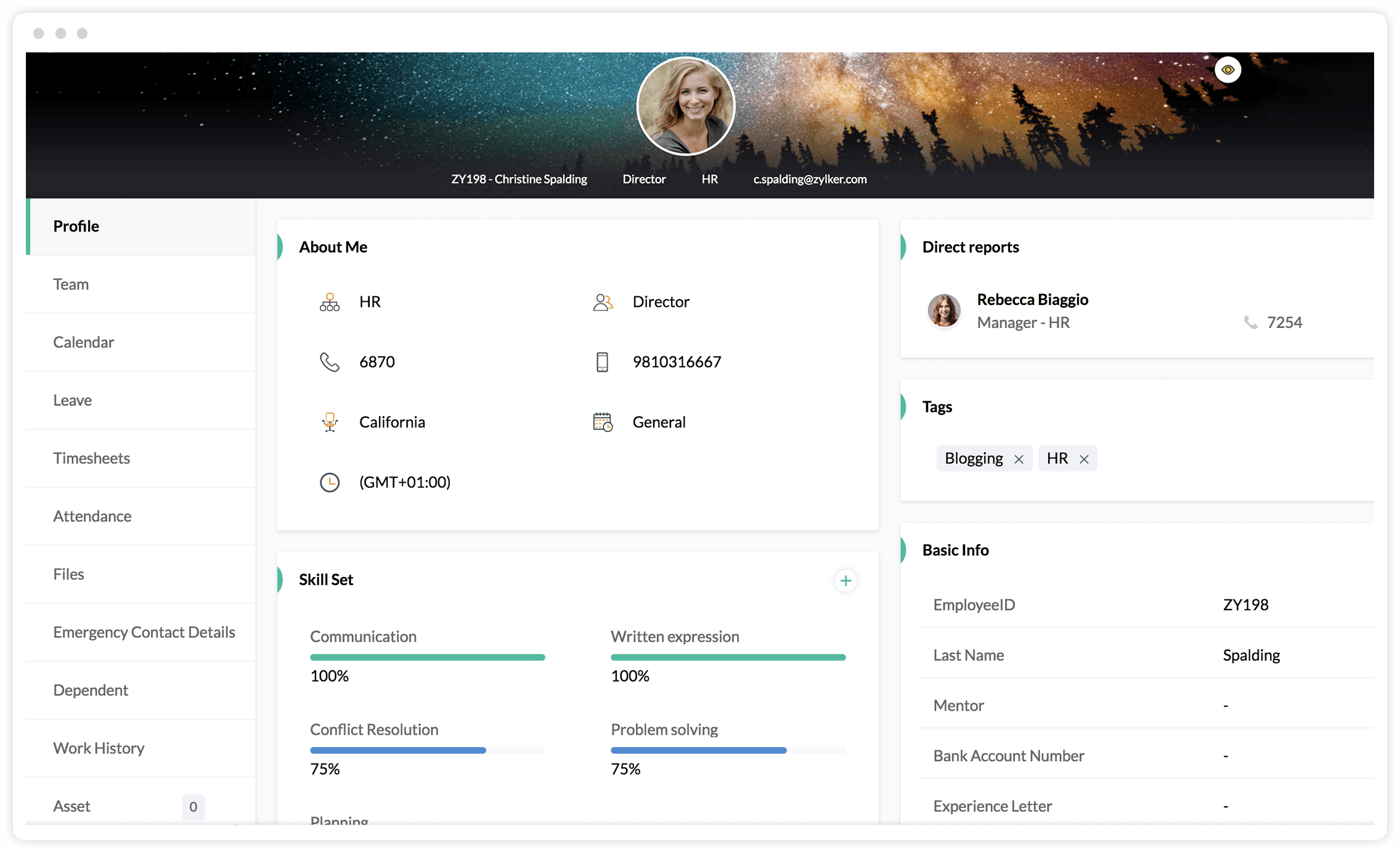Remove the Blogging tag with X button

[1019, 458]
